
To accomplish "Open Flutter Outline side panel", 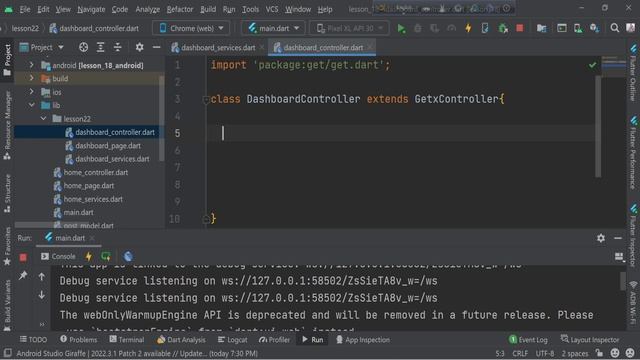I will 633,73.
